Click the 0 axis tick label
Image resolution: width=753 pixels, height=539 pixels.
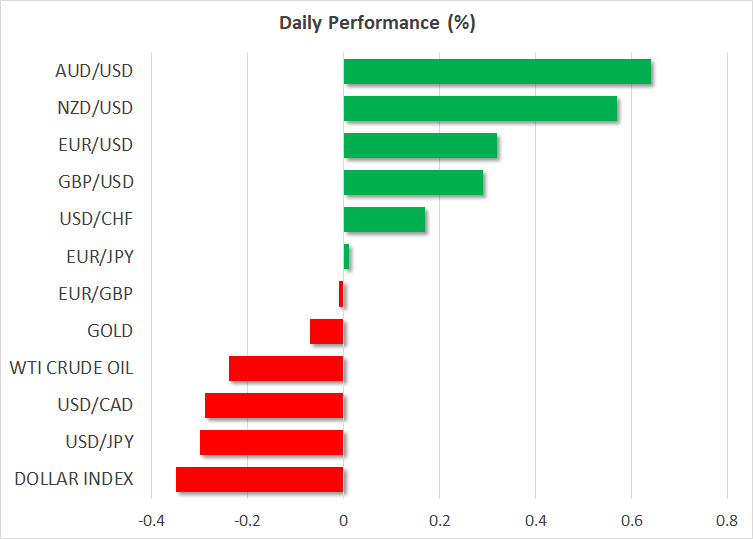(343, 520)
